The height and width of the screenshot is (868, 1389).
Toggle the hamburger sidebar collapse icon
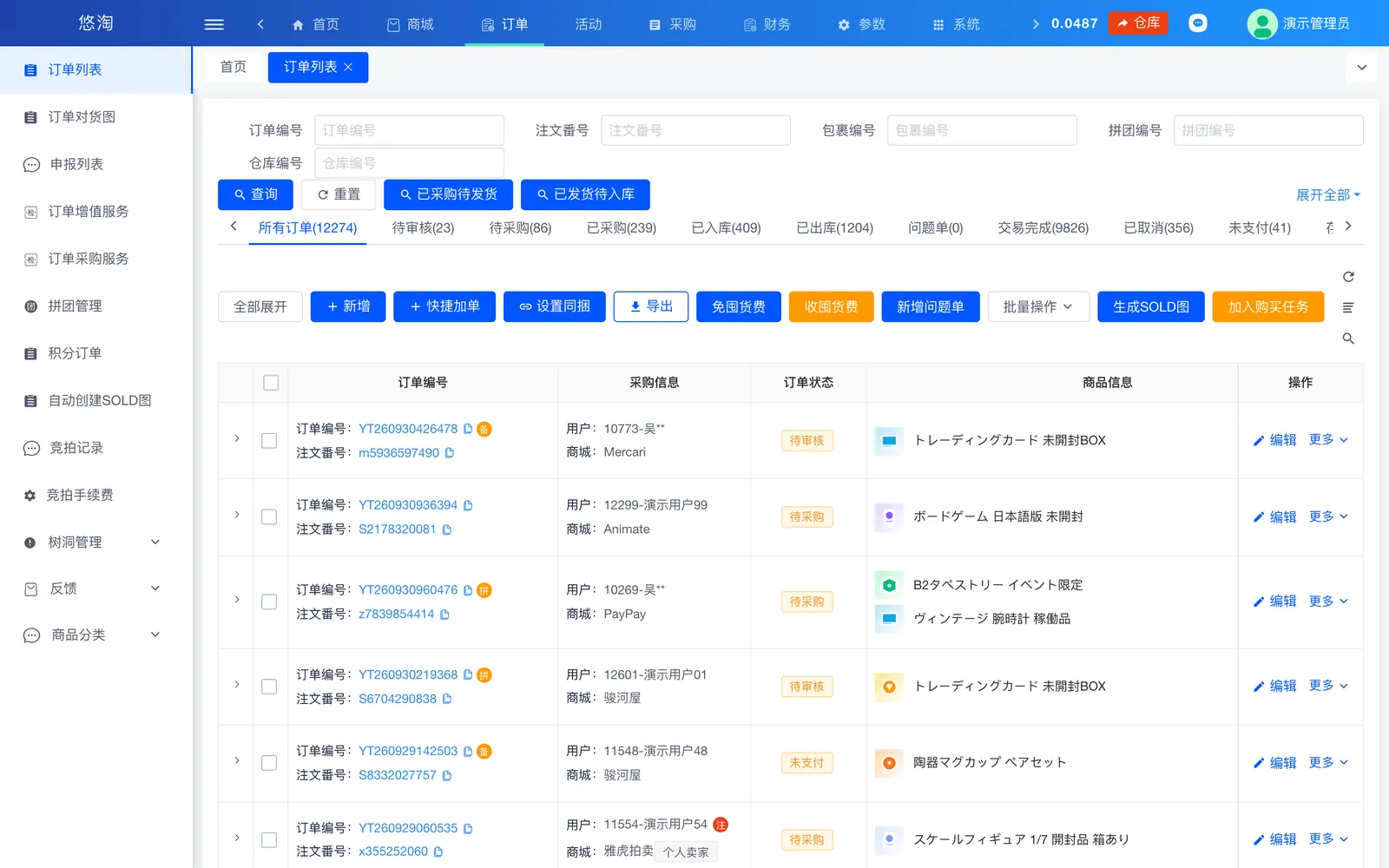[x=214, y=24]
